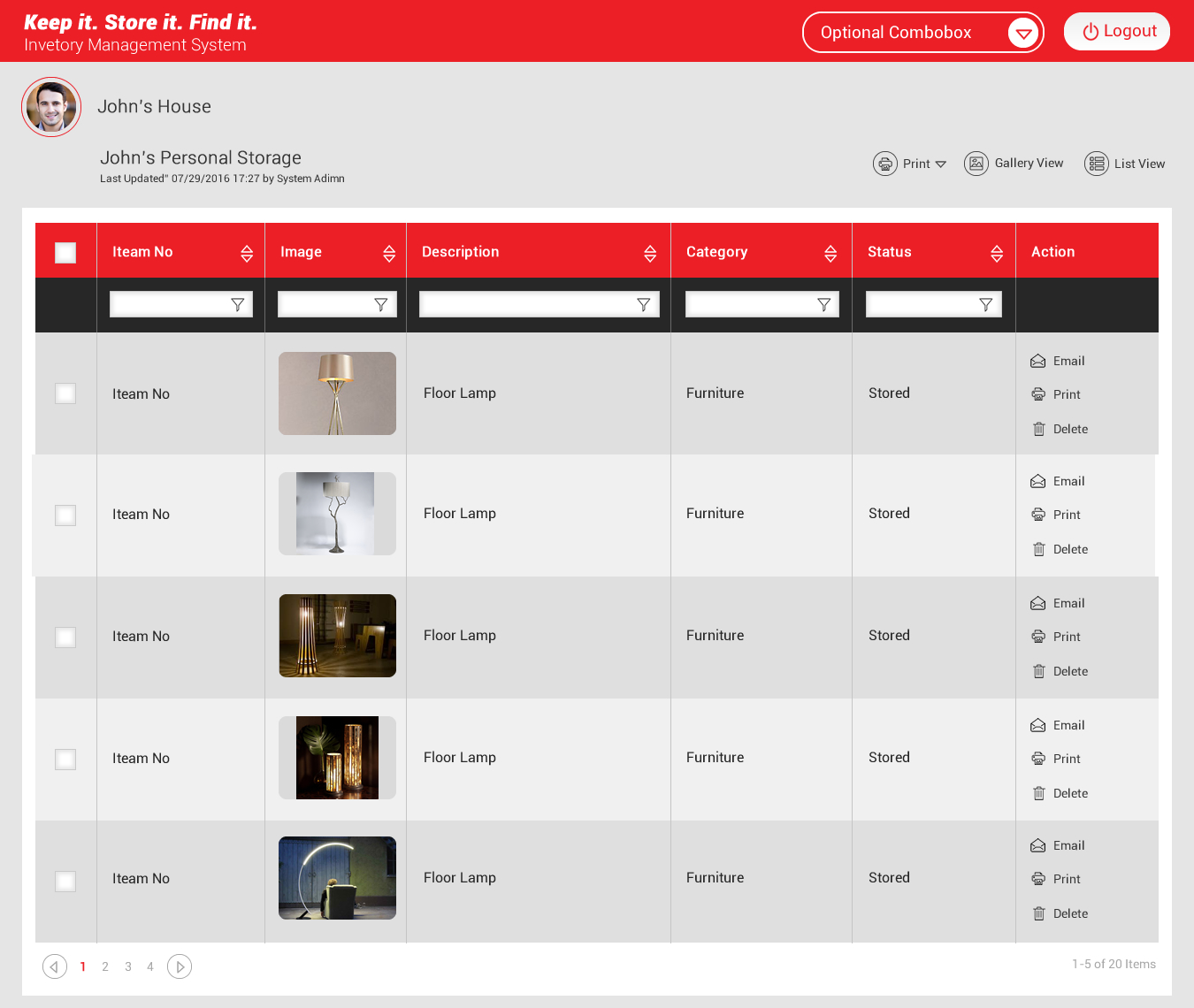Click the Logout button
The image size is (1194, 1008).
coord(1116,32)
